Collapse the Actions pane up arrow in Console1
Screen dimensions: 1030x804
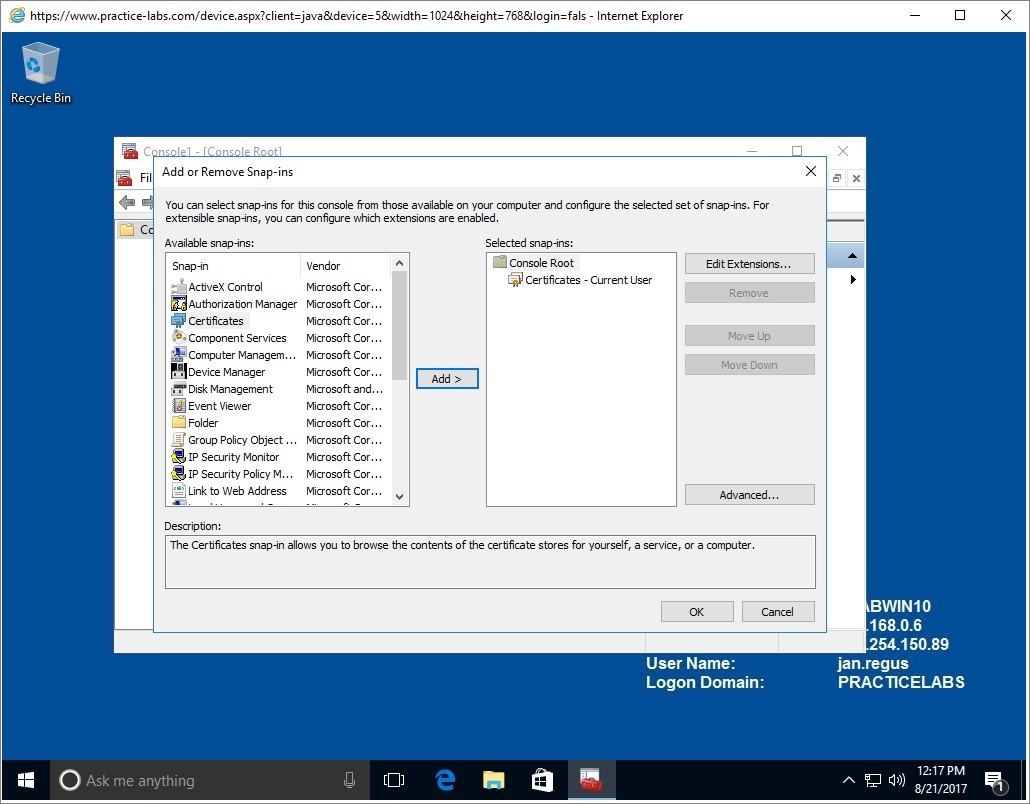(x=852, y=256)
